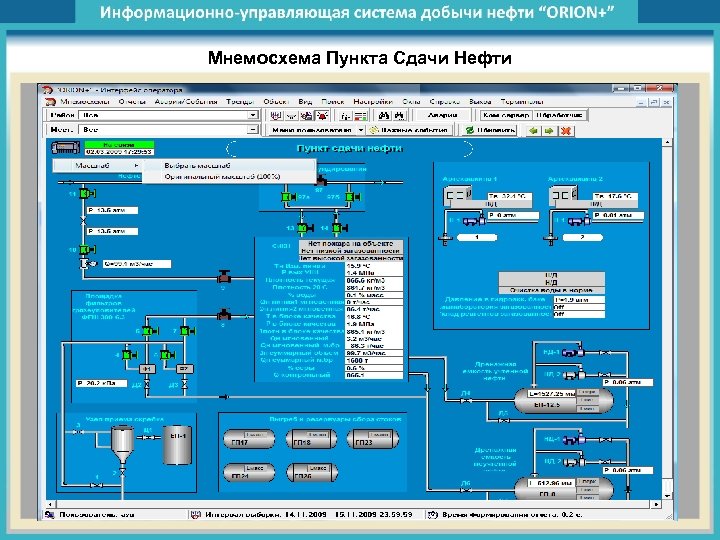
Task: Select green valve 97а
Action: click(288, 197)
